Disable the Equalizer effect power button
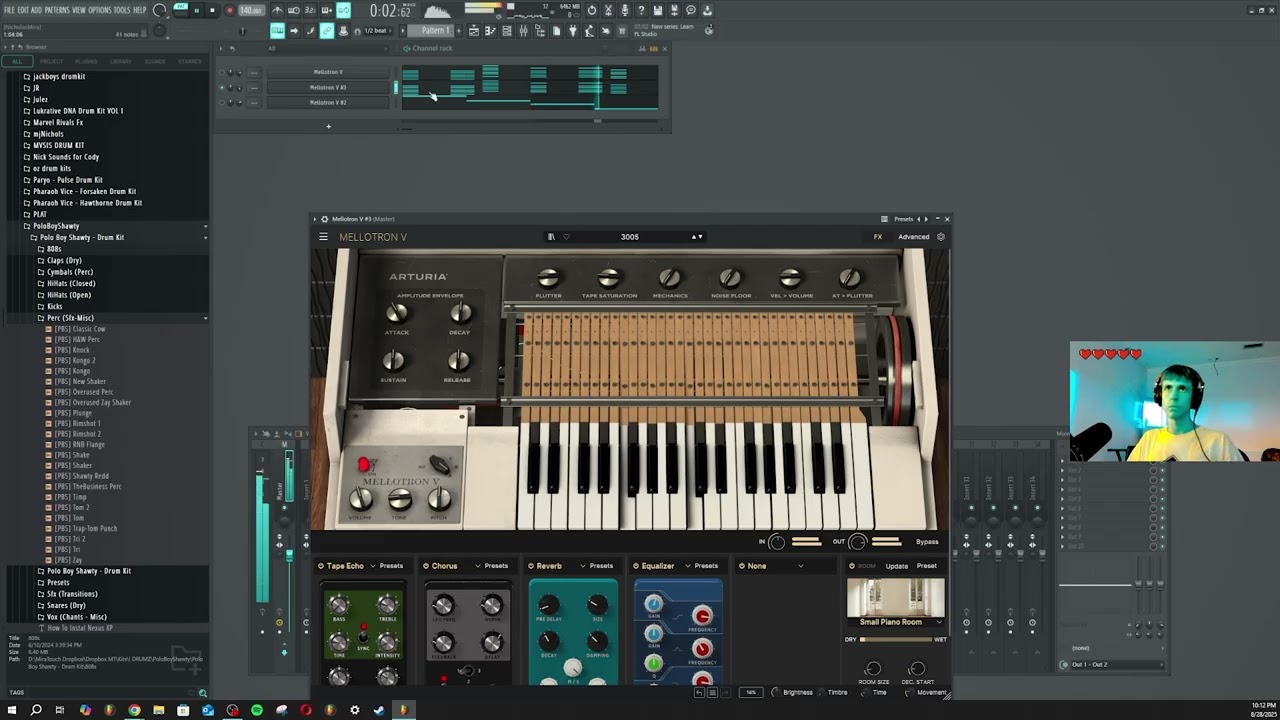This screenshot has height=720, width=1280. point(636,566)
